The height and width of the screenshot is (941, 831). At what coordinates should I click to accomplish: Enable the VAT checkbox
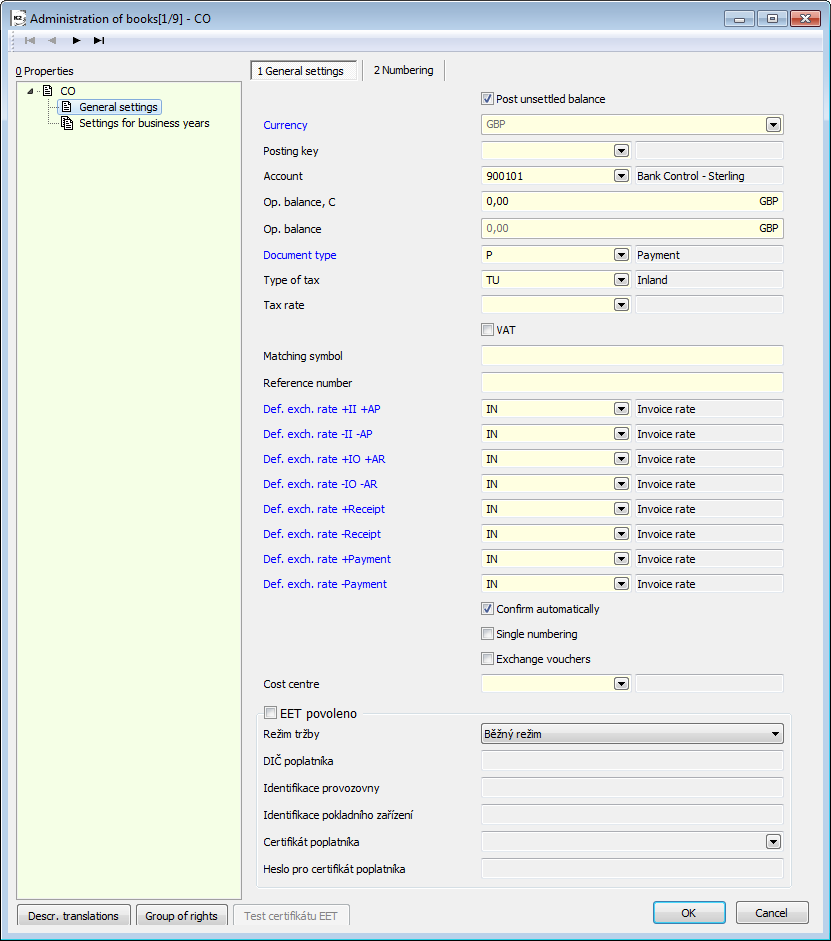tap(487, 329)
